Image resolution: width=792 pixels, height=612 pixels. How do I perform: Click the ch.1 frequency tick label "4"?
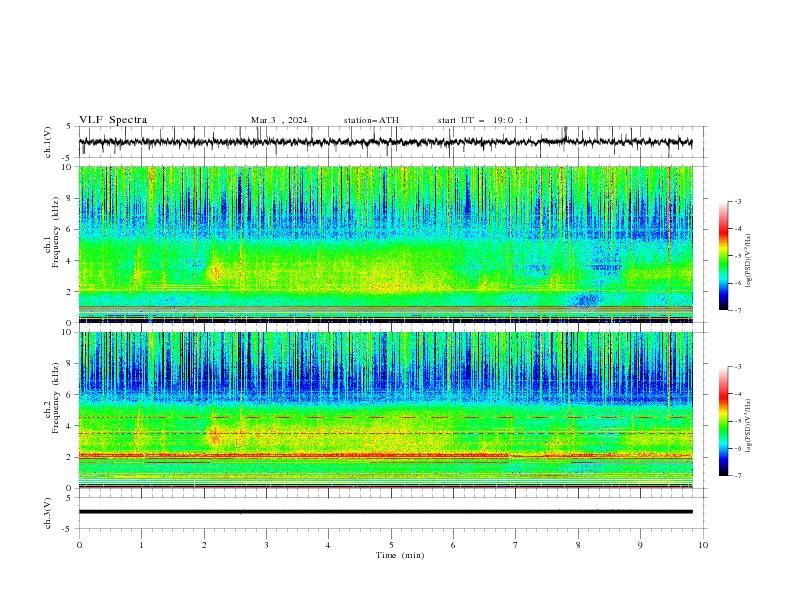(x=70, y=261)
